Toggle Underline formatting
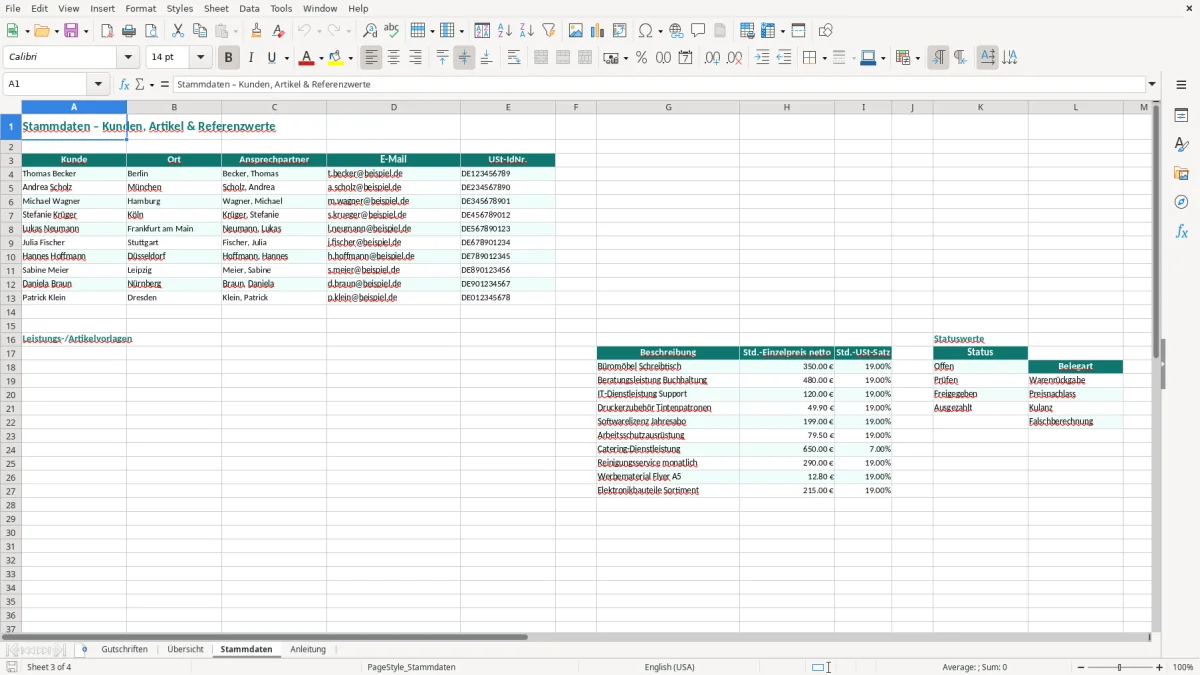1200x675 pixels. (x=271, y=58)
